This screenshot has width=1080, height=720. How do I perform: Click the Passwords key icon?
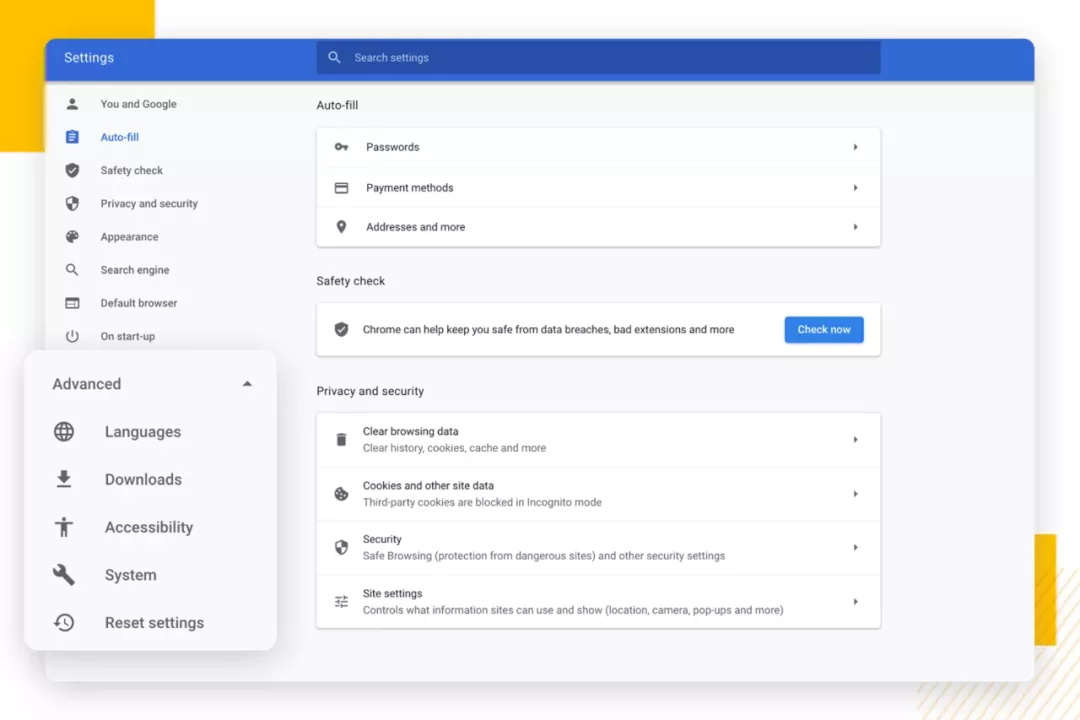341,147
